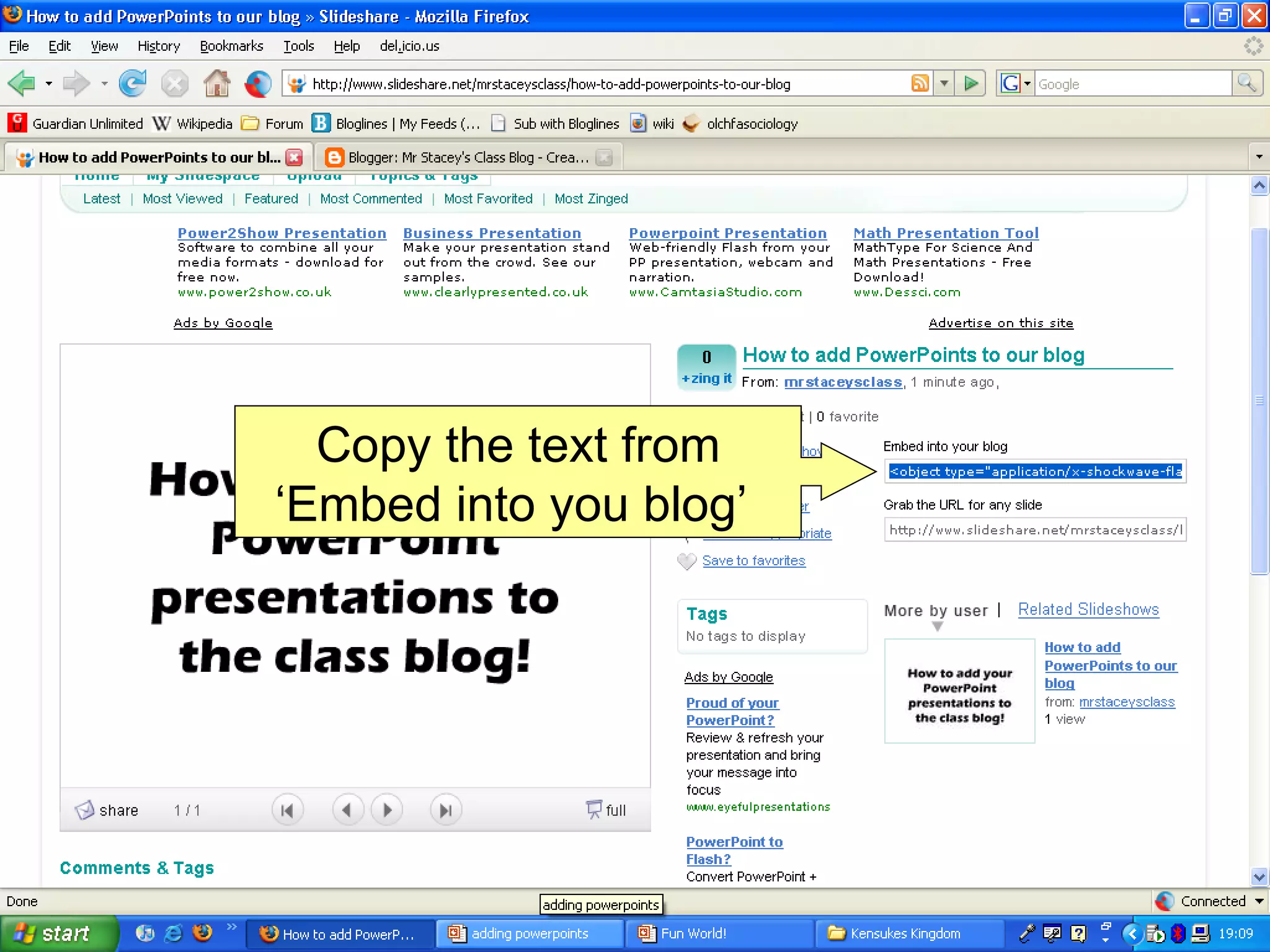Click the green Back arrow button
1270x952 pixels.
pos(22,84)
